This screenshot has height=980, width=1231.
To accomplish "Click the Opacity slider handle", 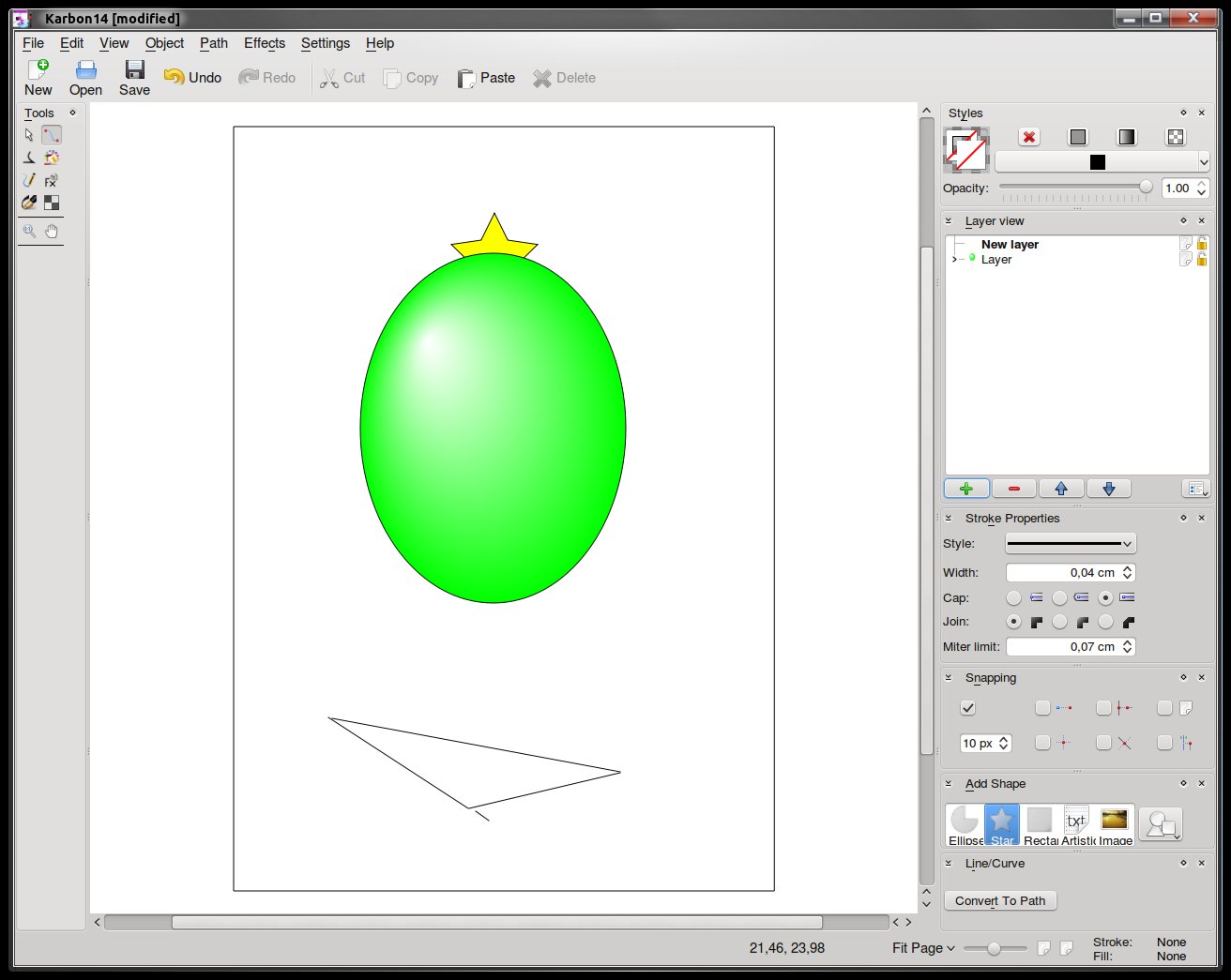I will point(1146,188).
